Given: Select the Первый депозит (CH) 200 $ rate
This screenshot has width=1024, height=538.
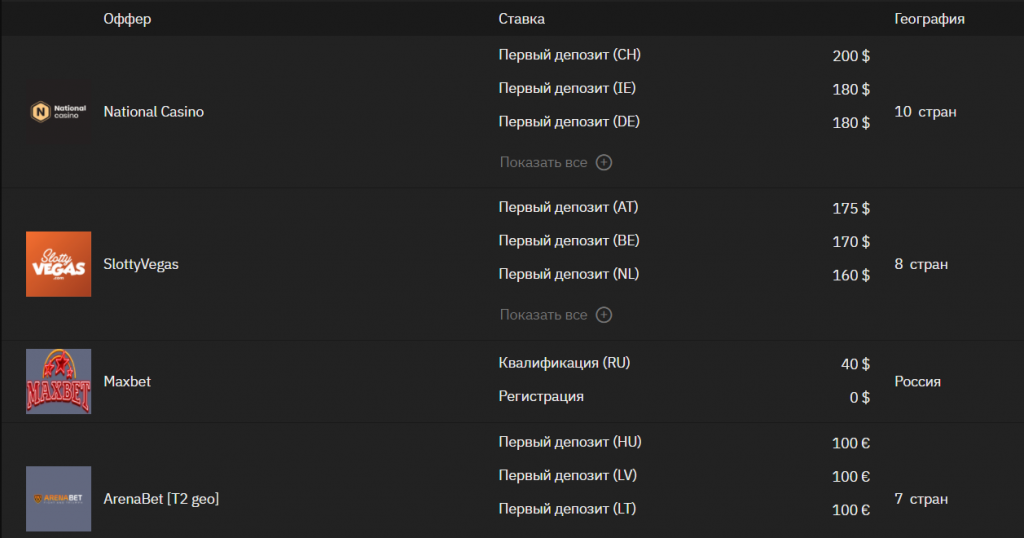Looking at the screenshot, I should [x=684, y=55].
